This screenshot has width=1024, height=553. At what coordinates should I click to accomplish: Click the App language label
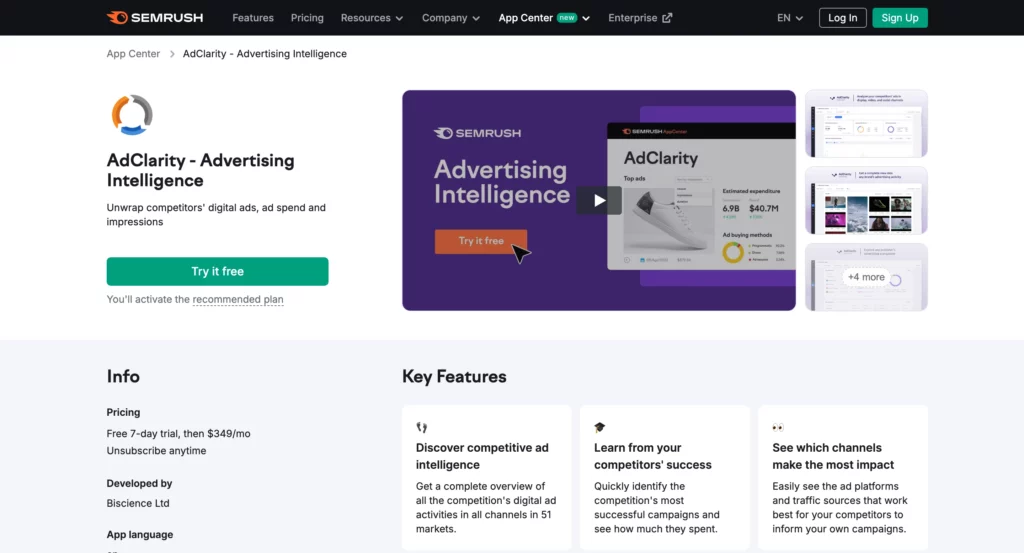pos(140,534)
